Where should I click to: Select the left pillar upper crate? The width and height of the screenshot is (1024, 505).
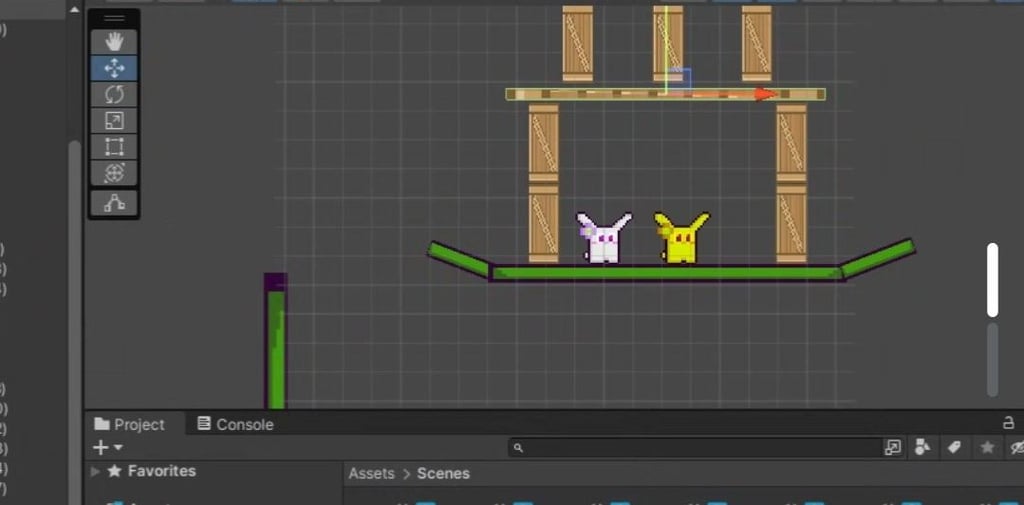[x=543, y=144]
